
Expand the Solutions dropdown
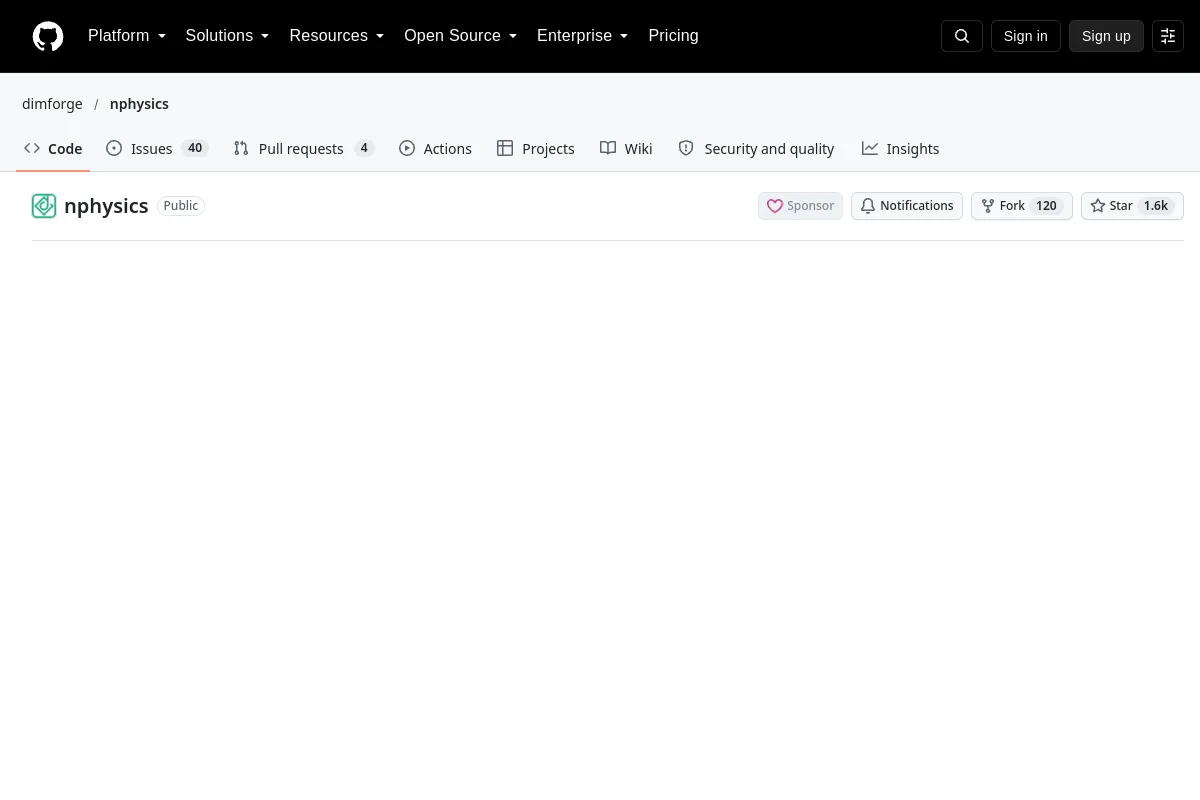click(x=227, y=36)
